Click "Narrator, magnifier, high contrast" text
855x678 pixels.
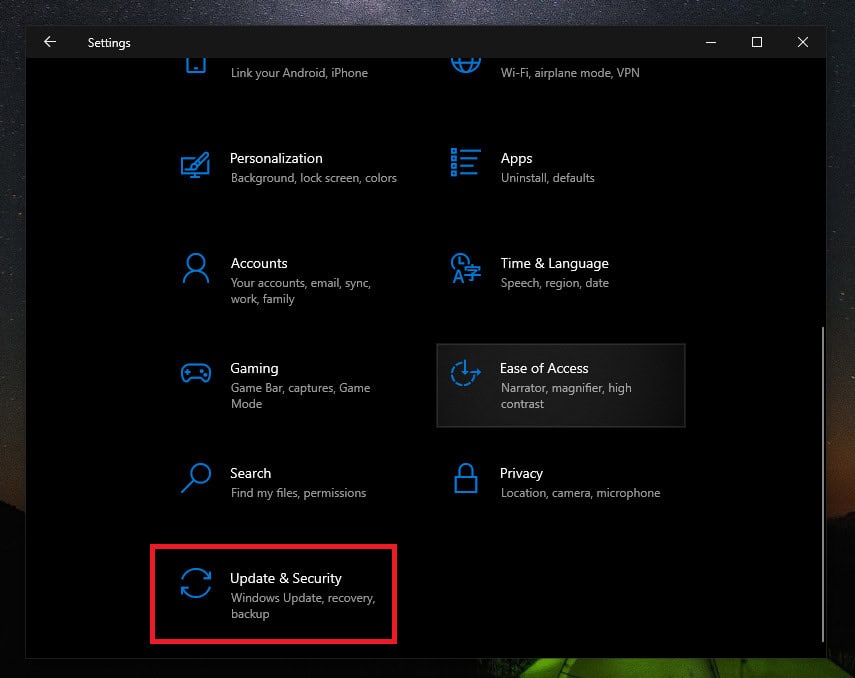tap(566, 396)
